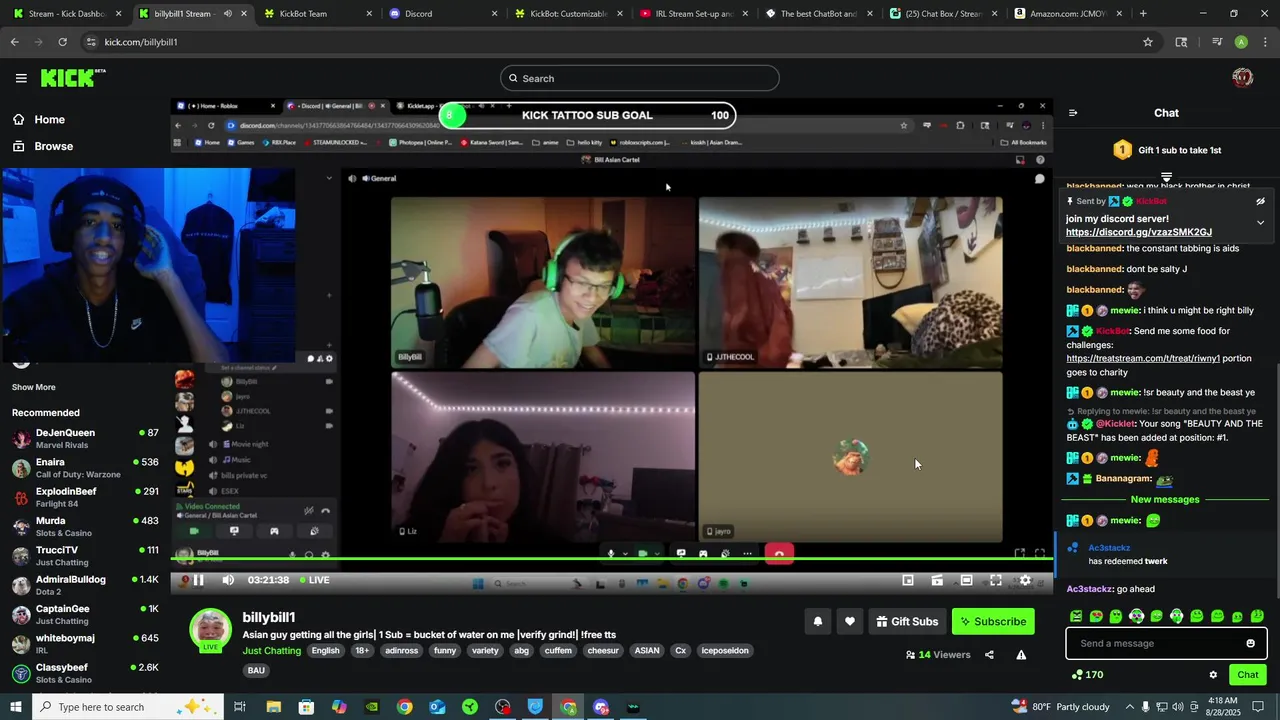Expand the pinned message chevron
The width and height of the screenshot is (1280, 720).
click(x=1260, y=222)
